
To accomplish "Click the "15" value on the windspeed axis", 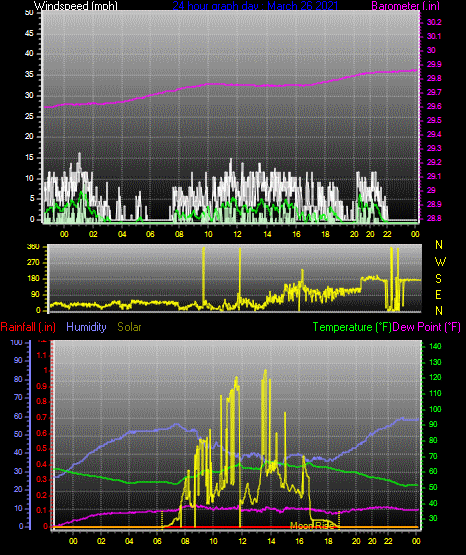I will 29,158.
